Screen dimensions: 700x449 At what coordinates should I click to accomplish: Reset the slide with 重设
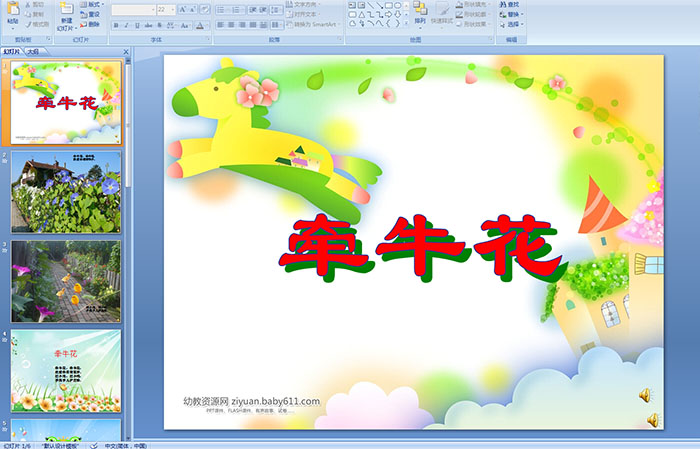tap(90, 14)
